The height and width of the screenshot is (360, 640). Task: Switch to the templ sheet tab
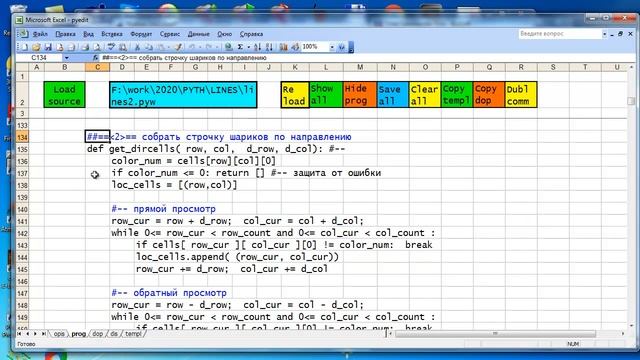click(x=133, y=334)
